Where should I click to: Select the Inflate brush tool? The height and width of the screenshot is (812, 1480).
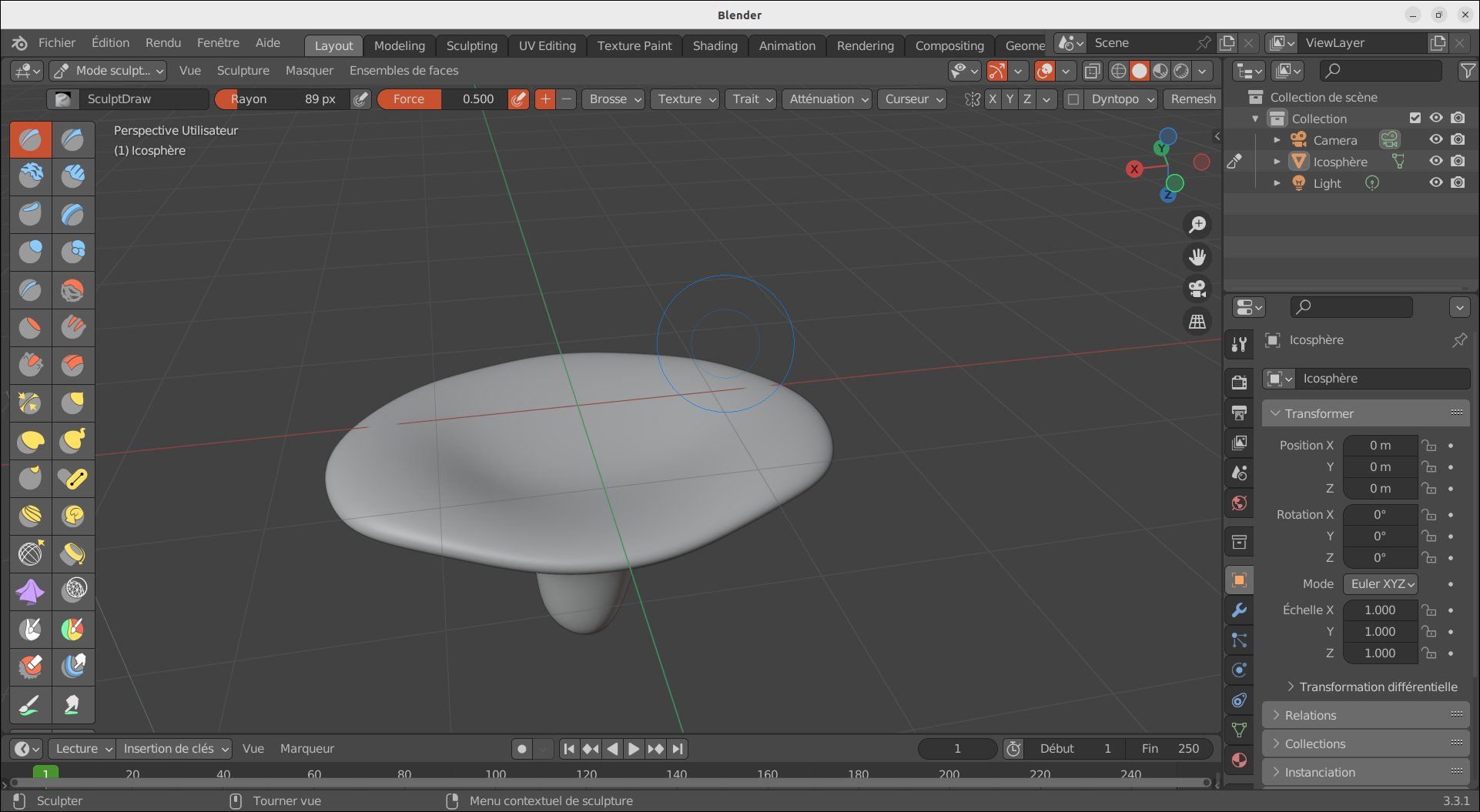click(x=31, y=252)
